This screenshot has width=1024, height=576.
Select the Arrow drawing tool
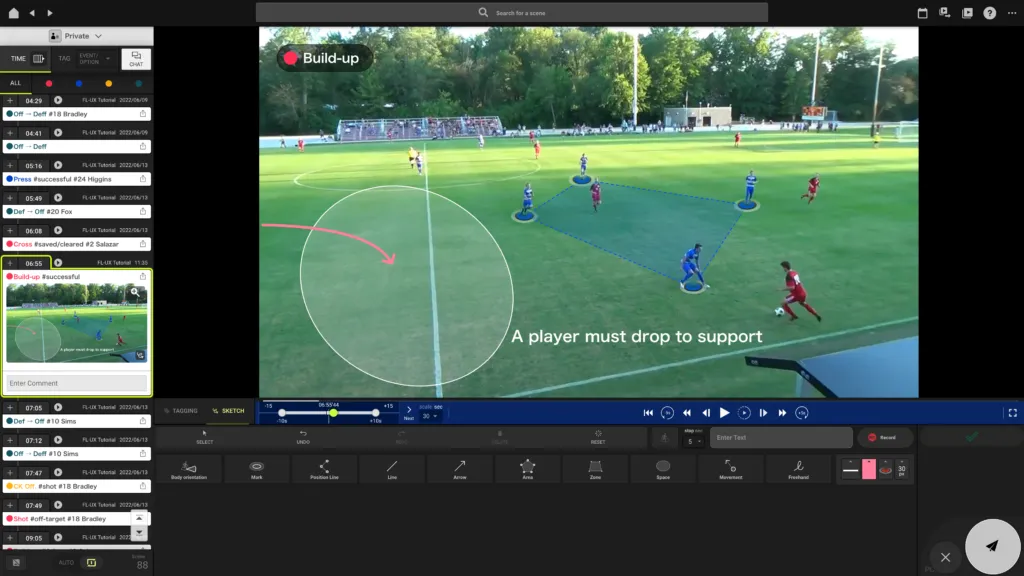pos(460,469)
